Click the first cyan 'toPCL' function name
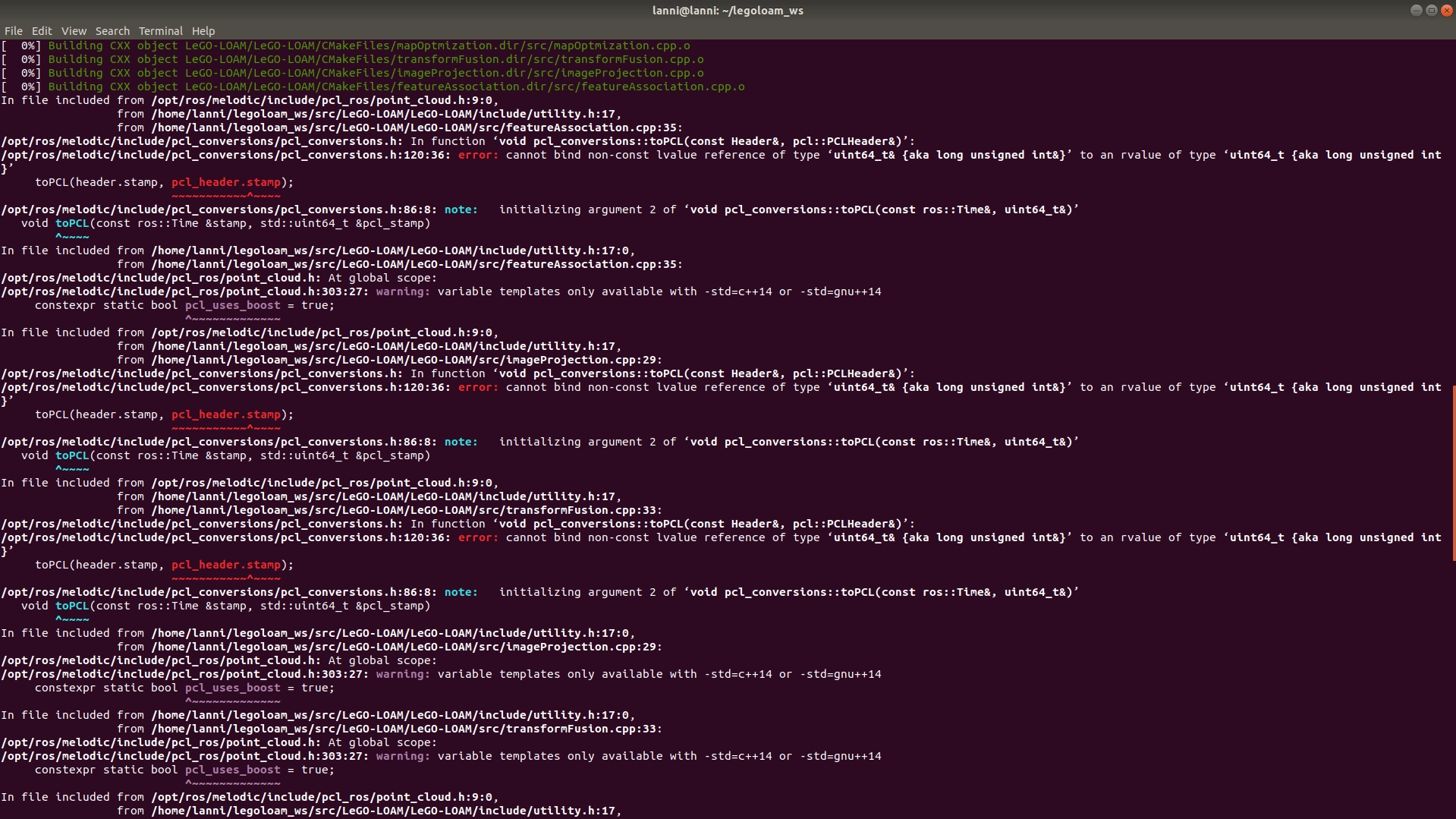1456x819 pixels. pyautogui.click(x=72, y=223)
